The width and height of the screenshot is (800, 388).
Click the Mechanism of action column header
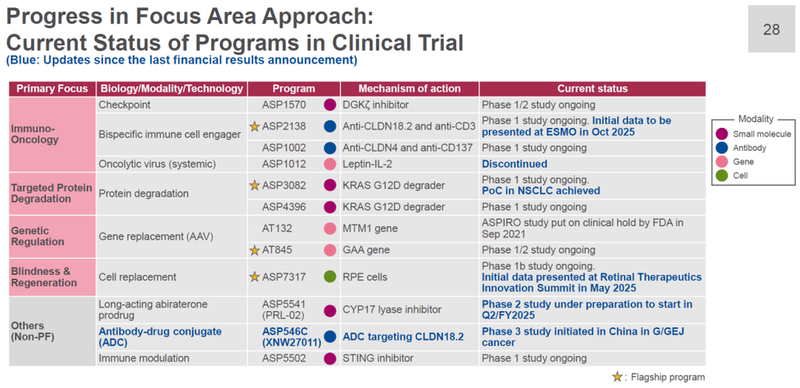tap(410, 89)
